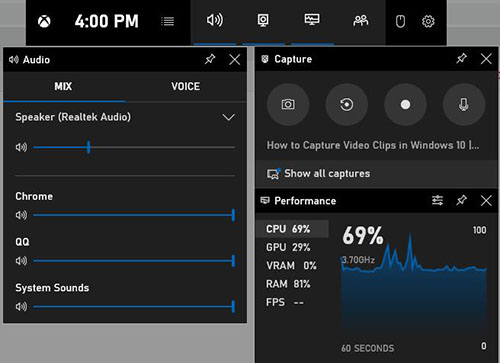This screenshot has height=363, width=500.
Task: Mute Chrome audio
Action: (21, 215)
